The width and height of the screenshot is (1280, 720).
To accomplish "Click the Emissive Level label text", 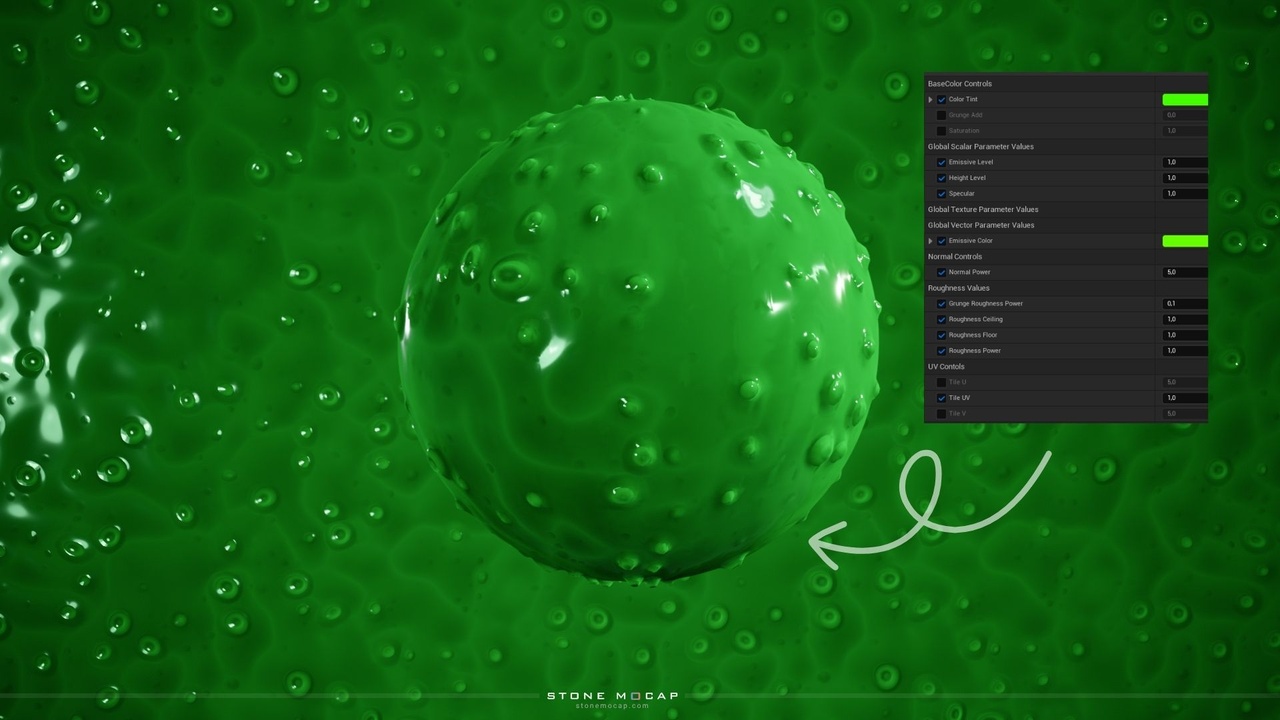I will pyautogui.click(x=971, y=162).
